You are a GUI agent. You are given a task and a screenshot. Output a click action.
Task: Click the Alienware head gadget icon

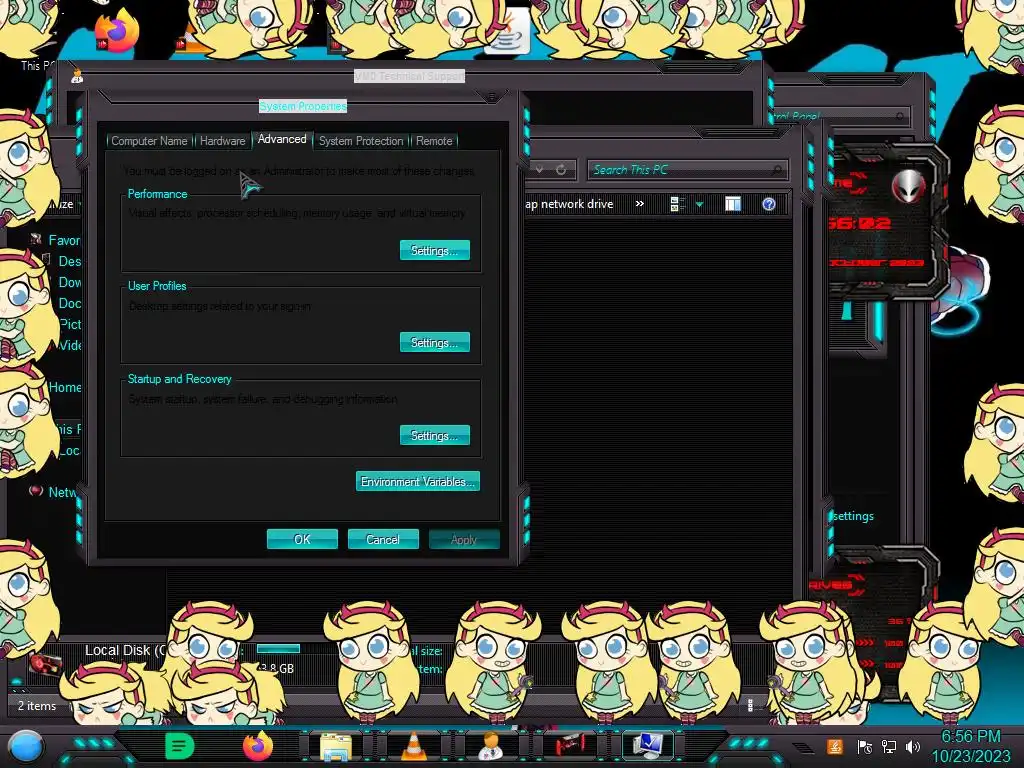tap(908, 186)
